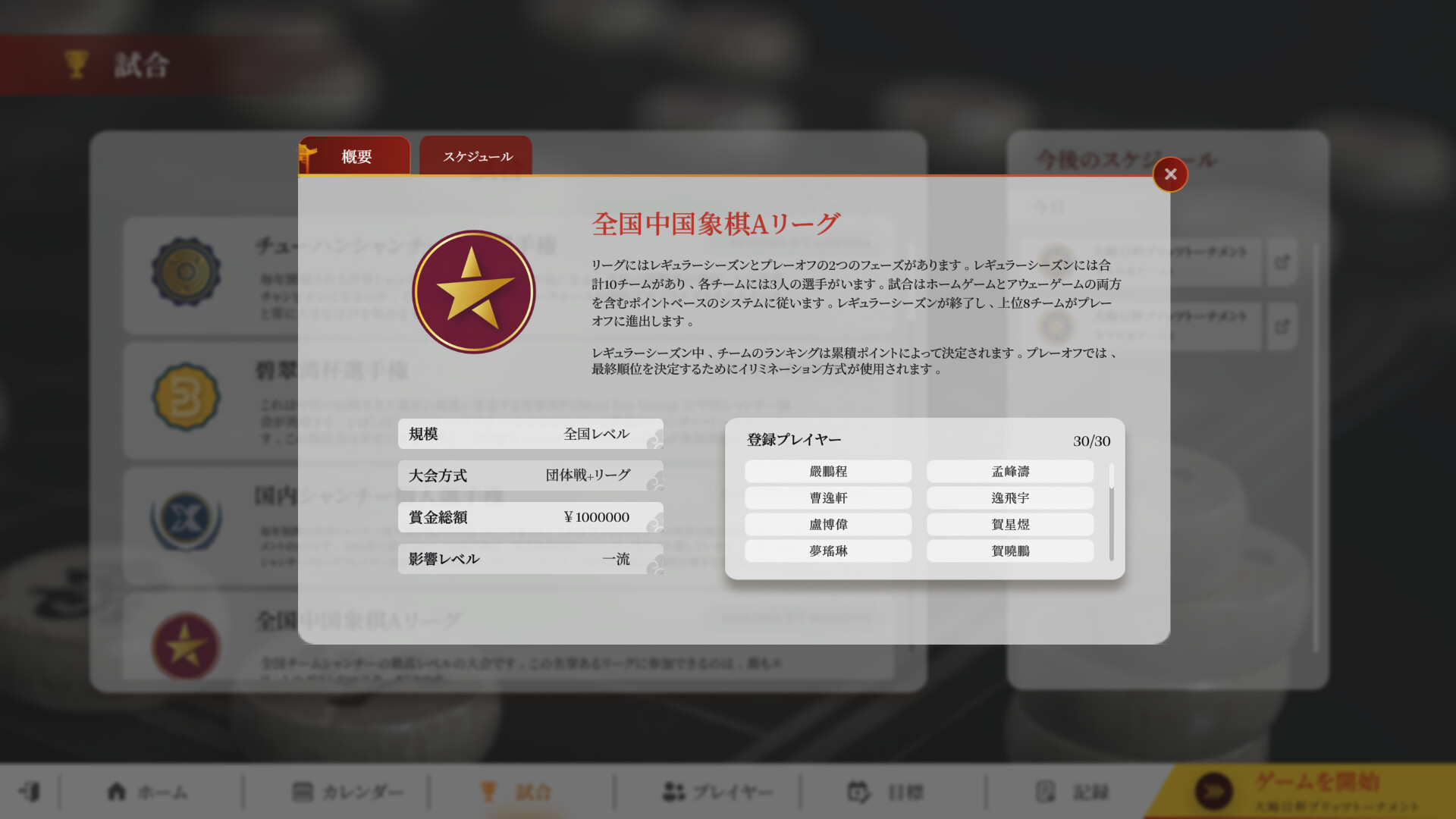1456x819 pixels.
Task: Open the ホーム navigation icon
Action: tap(116, 792)
